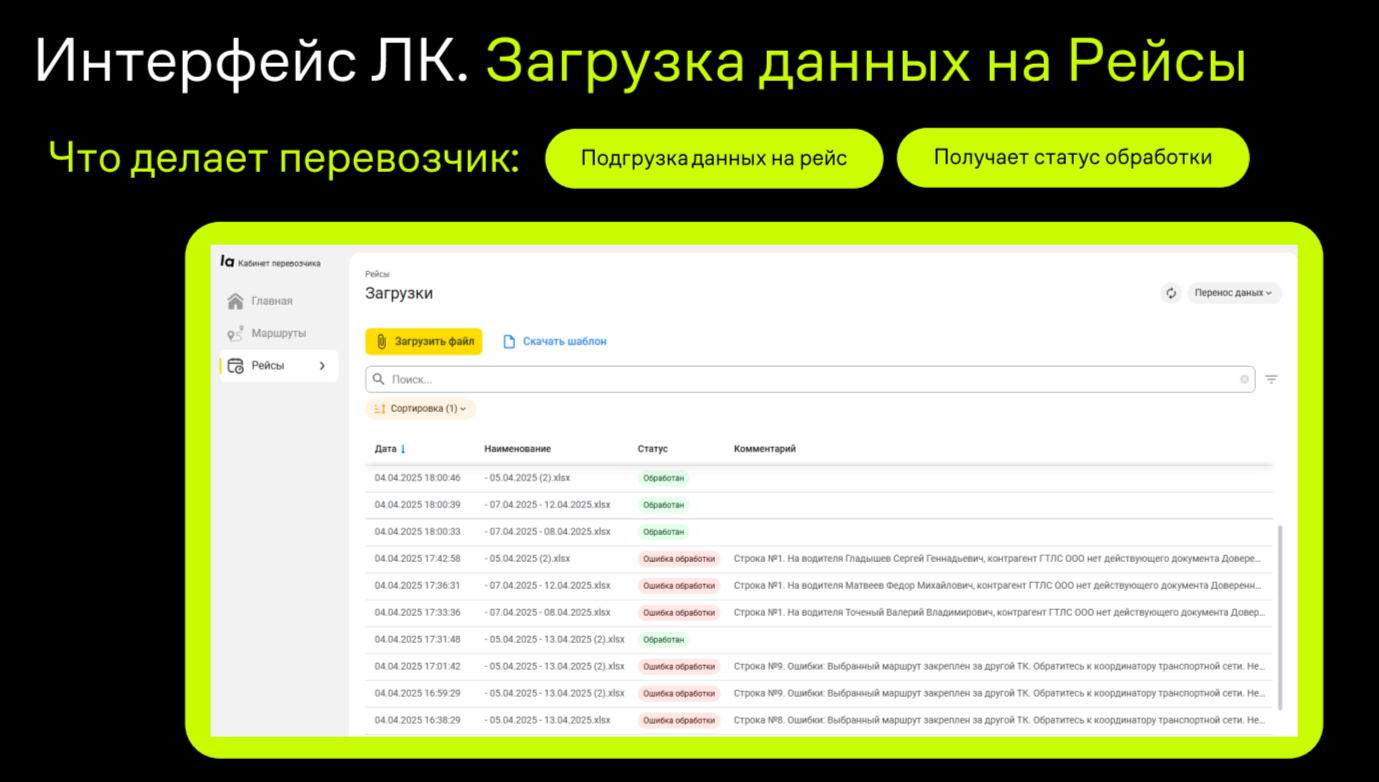This screenshot has height=782, width=1379.
Task: Go to Главная in the sidebar
Action: (260, 301)
